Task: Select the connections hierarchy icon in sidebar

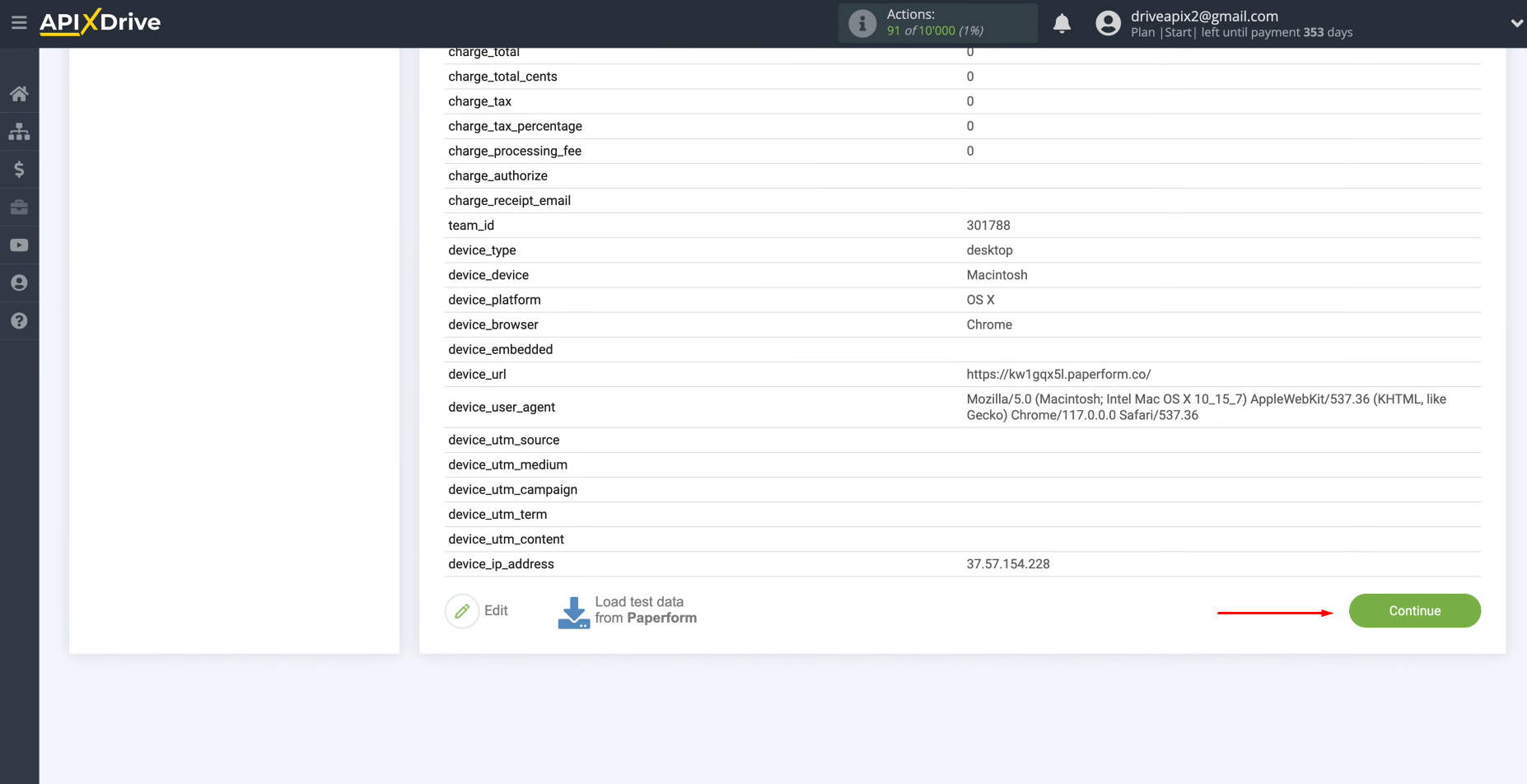Action: click(x=20, y=131)
